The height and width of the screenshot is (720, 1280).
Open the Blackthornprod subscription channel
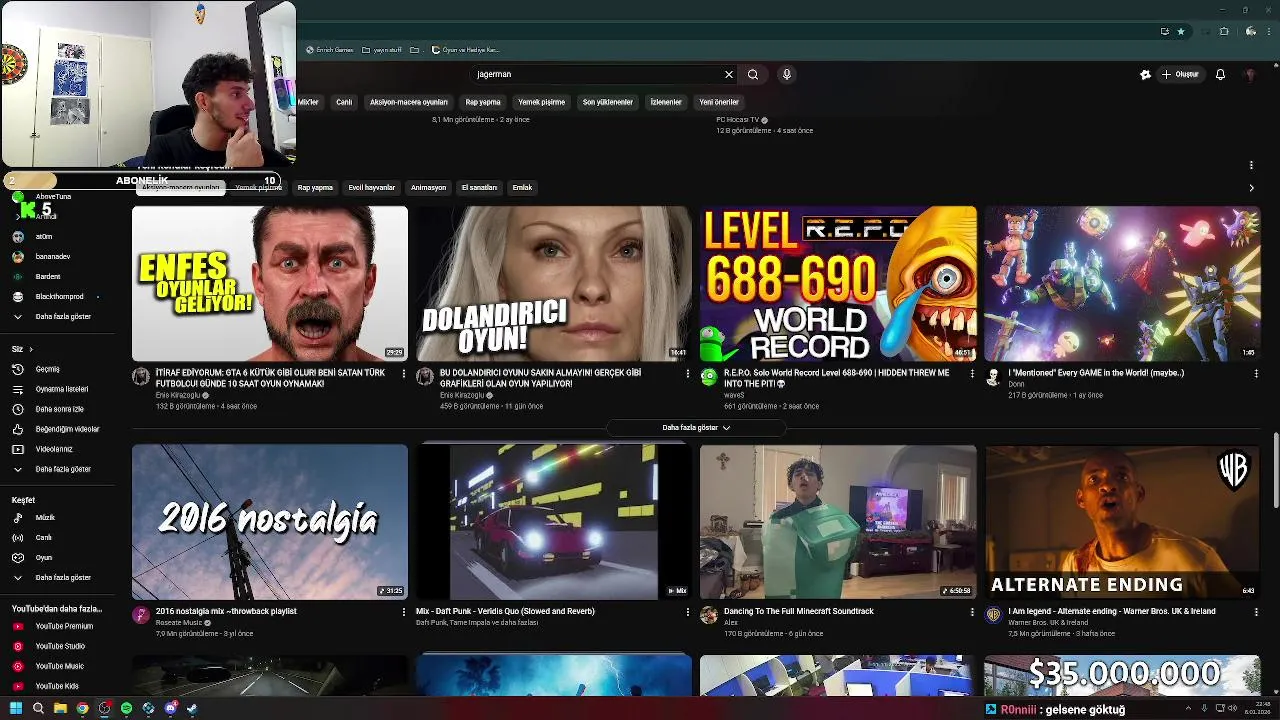coord(58,296)
